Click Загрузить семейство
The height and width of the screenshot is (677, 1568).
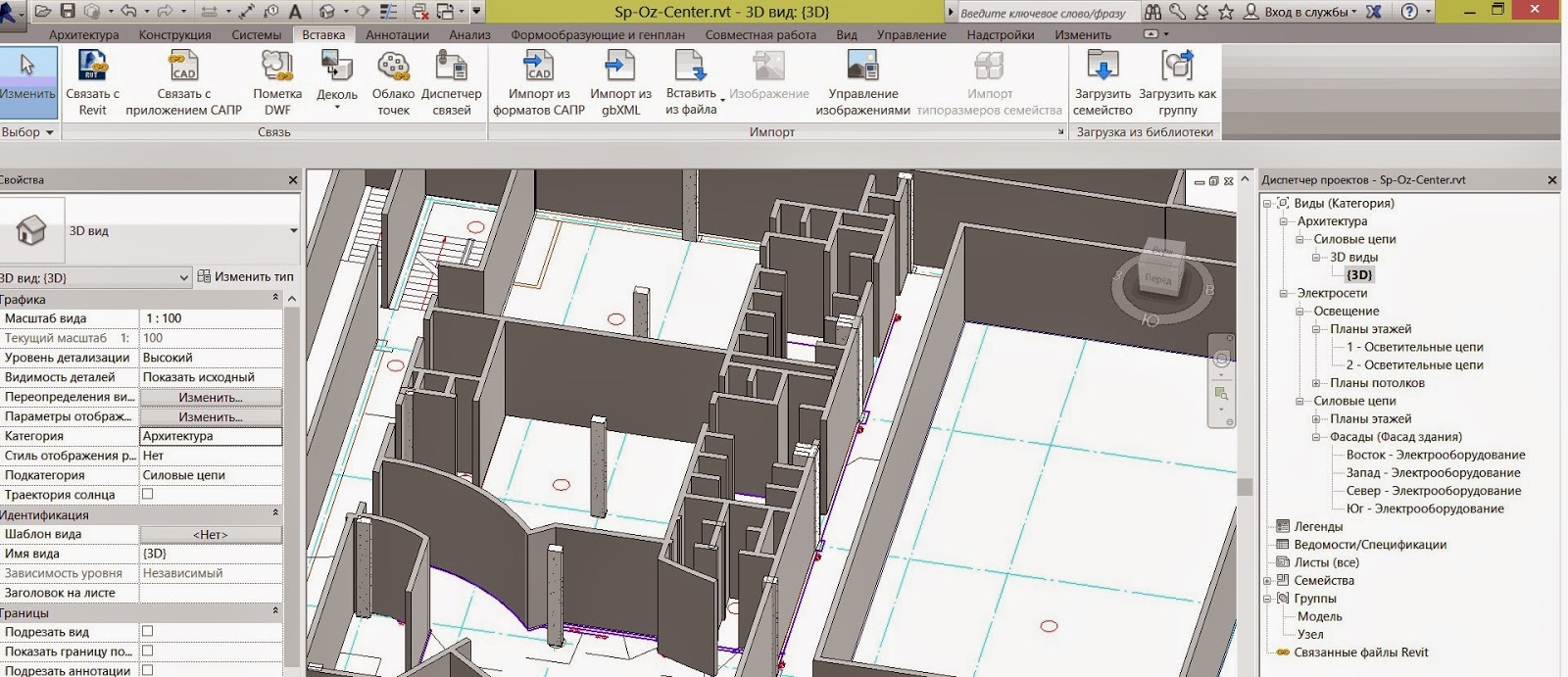pos(1102,83)
